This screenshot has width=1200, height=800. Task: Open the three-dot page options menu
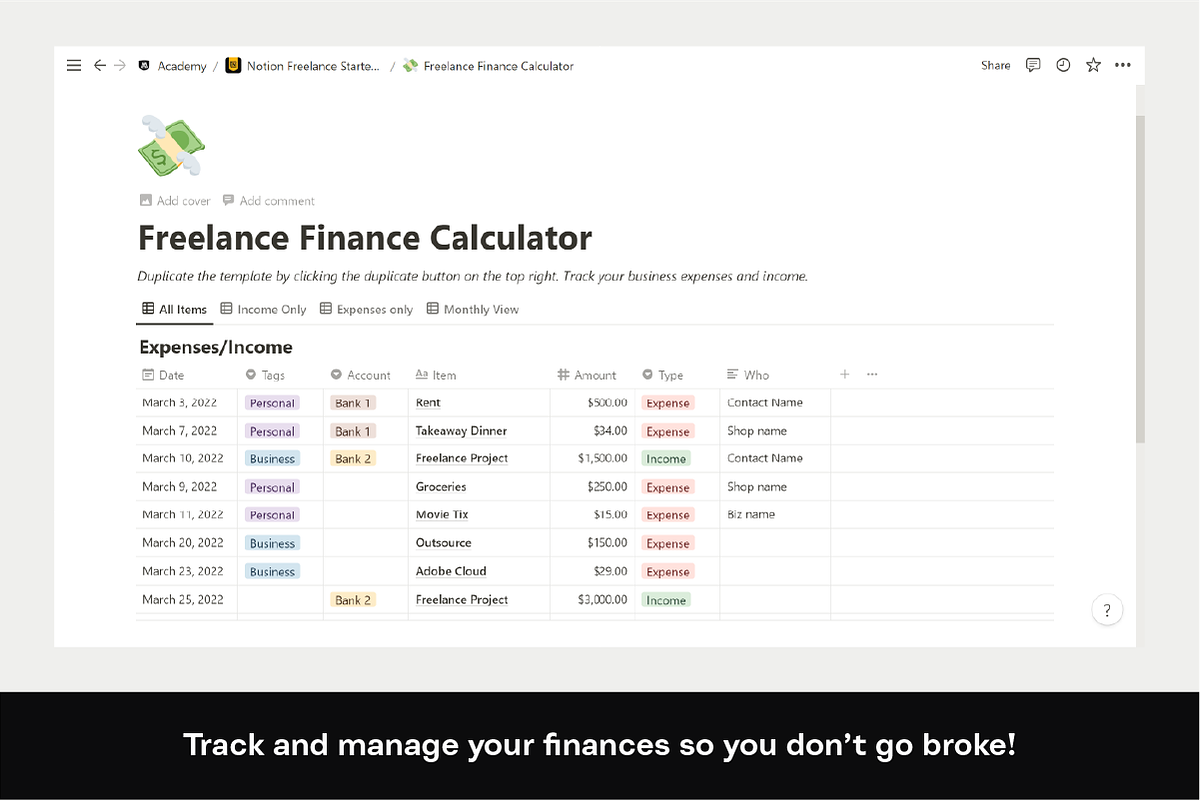click(x=1123, y=65)
